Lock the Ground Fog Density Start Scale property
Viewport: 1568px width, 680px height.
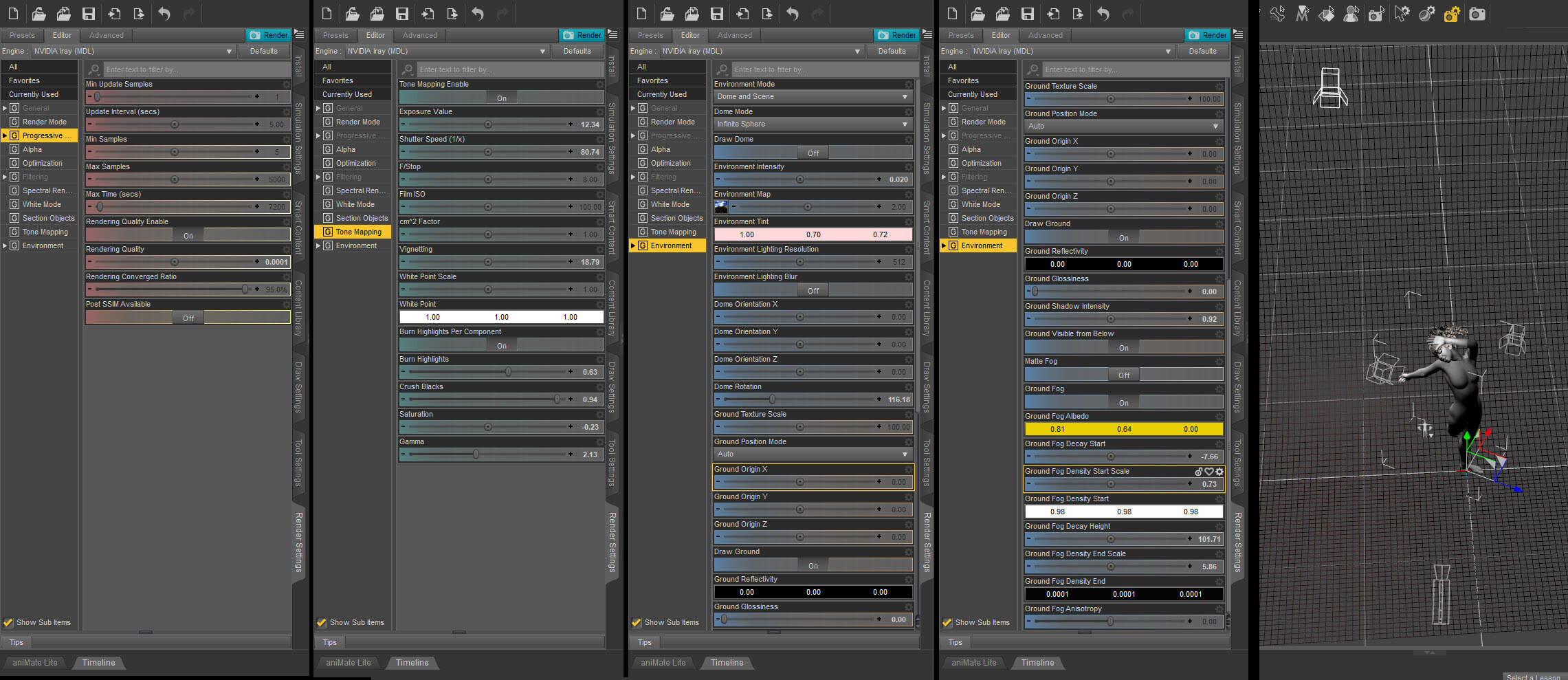1199,472
